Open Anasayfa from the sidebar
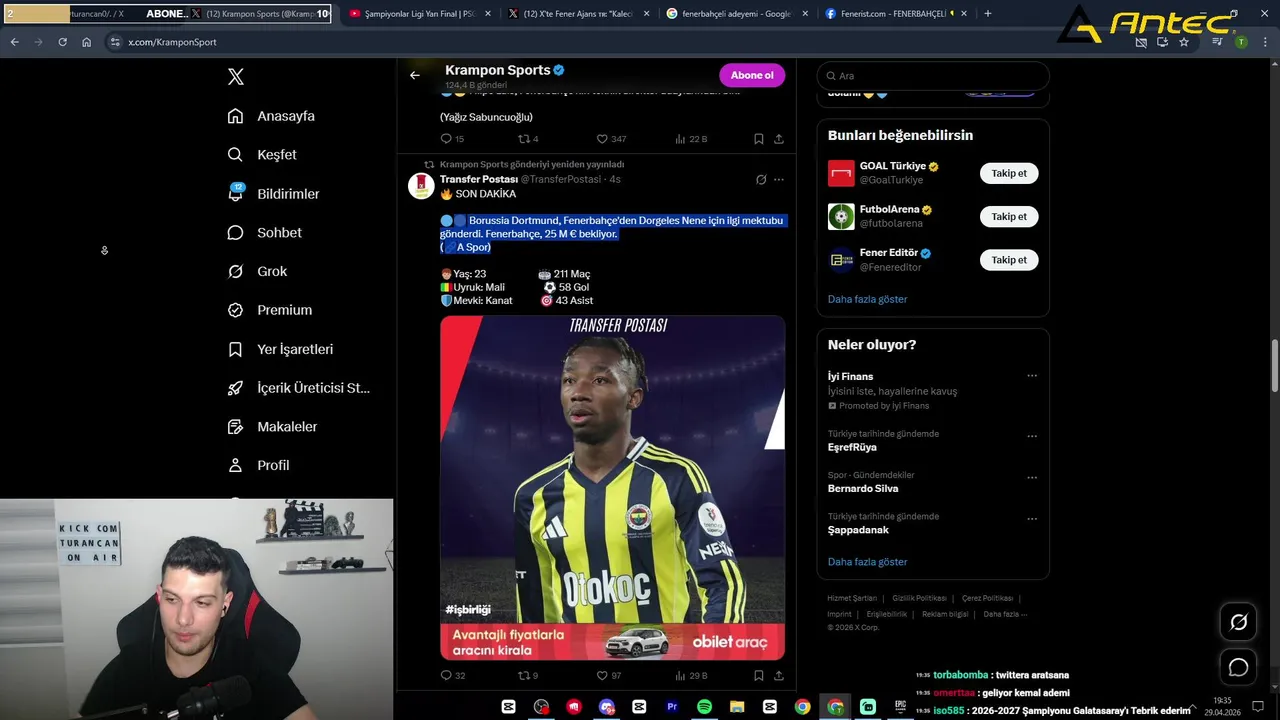This screenshot has width=1280, height=720. coord(272,116)
